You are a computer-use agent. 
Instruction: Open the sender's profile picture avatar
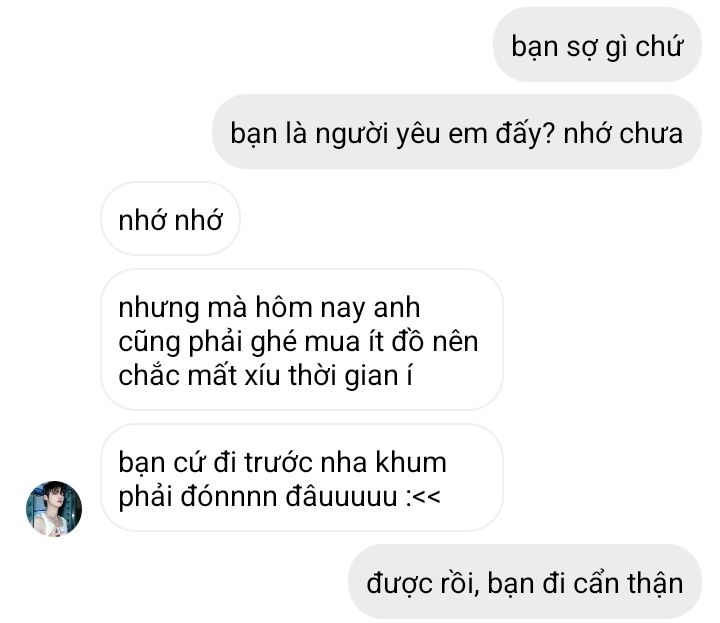click(x=54, y=508)
